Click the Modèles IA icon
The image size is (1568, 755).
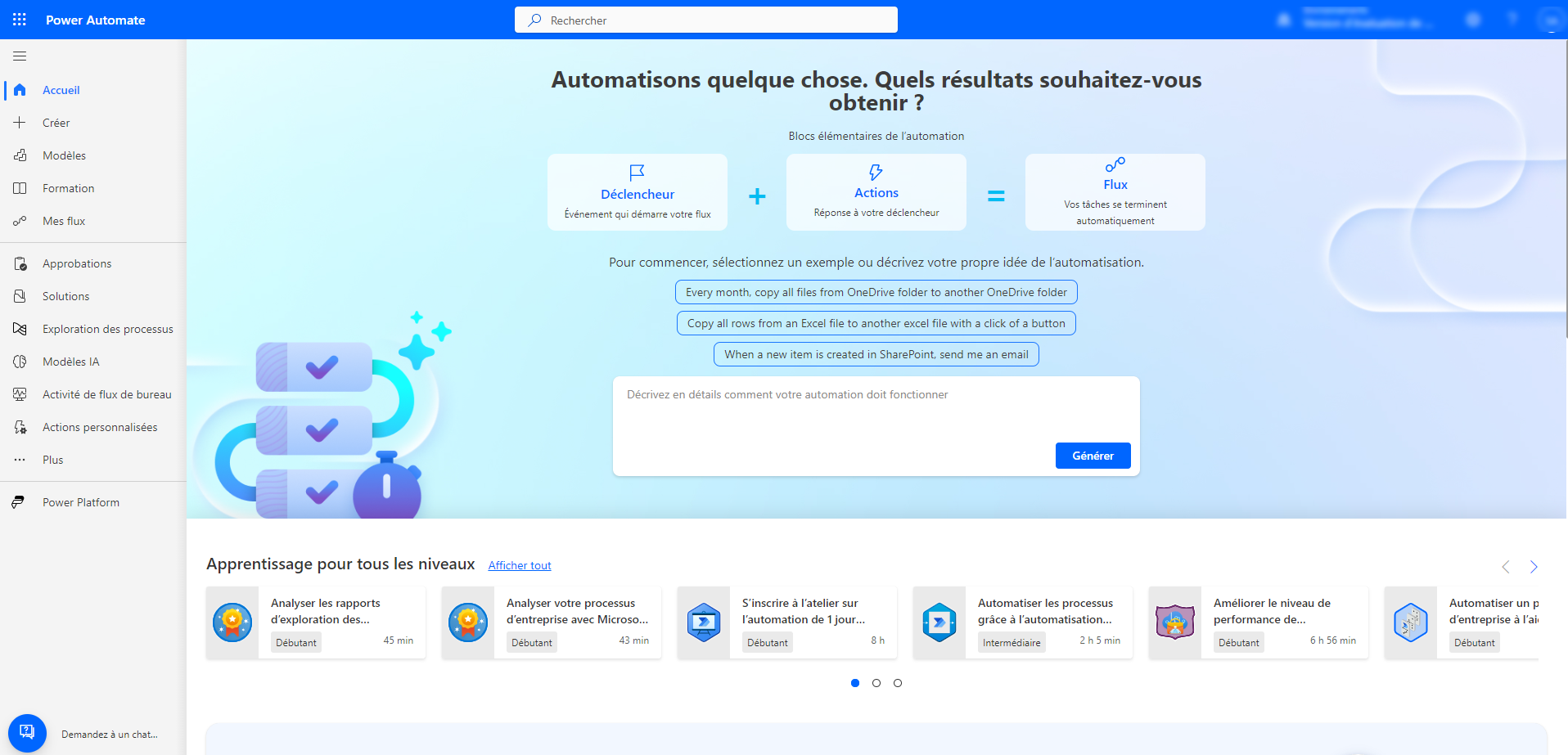pos(20,362)
